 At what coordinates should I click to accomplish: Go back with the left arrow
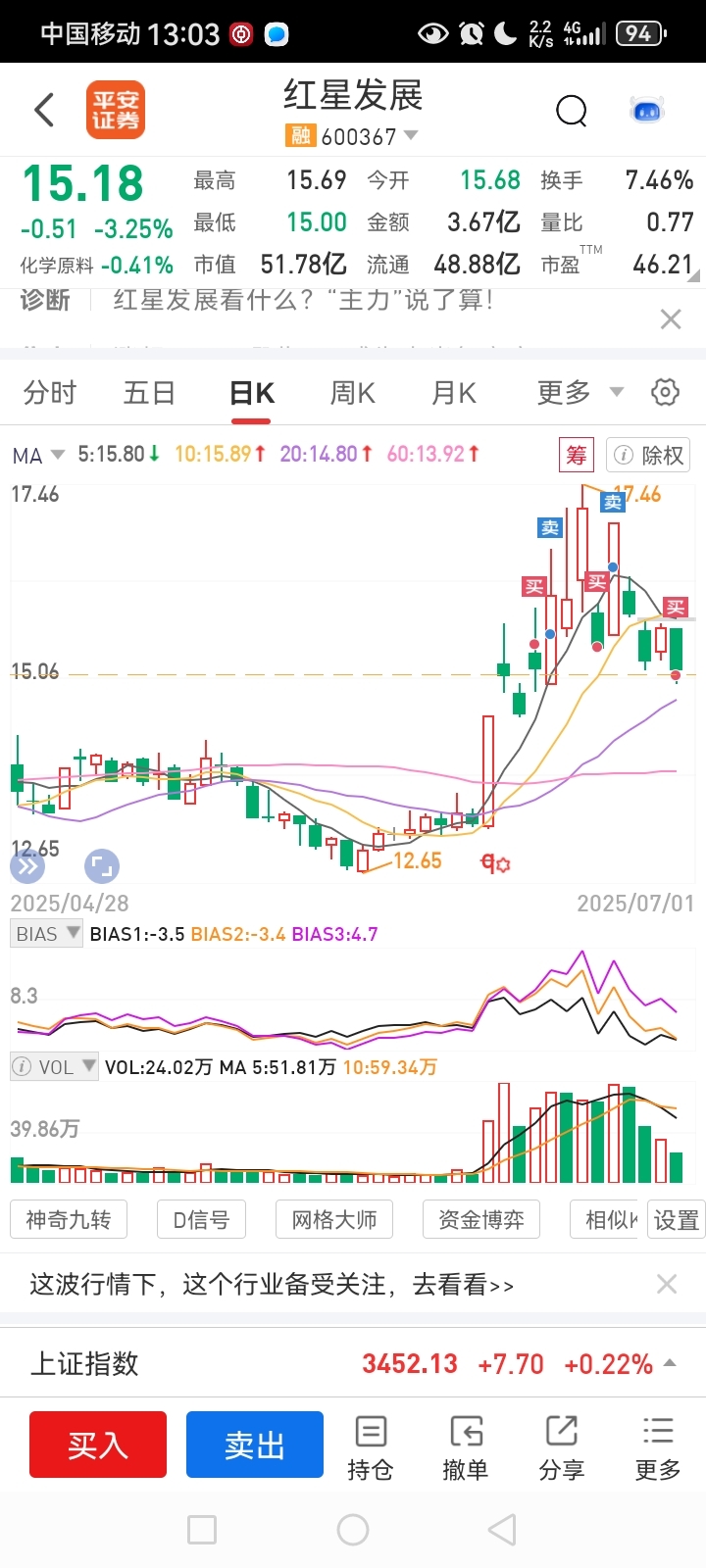(x=44, y=110)
